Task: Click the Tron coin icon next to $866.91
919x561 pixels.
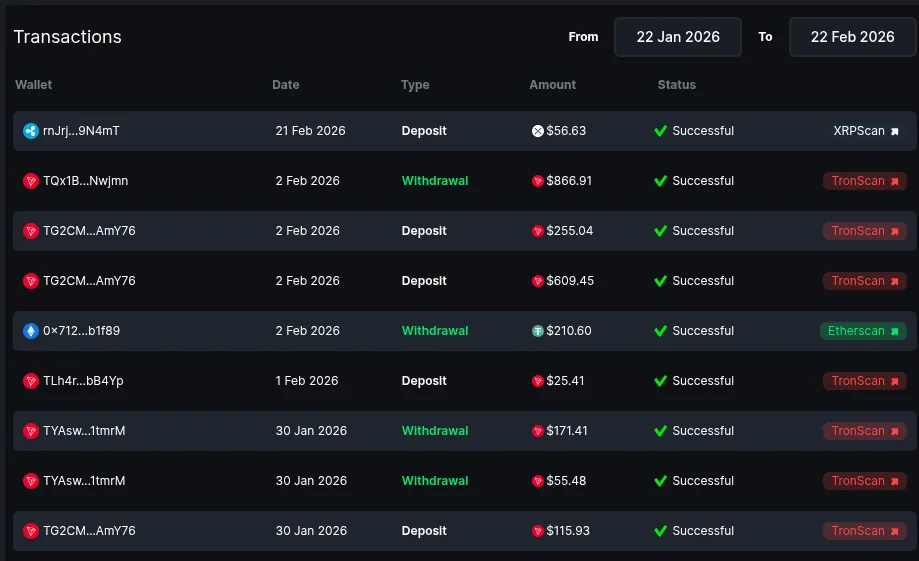Action: point(537,181)
